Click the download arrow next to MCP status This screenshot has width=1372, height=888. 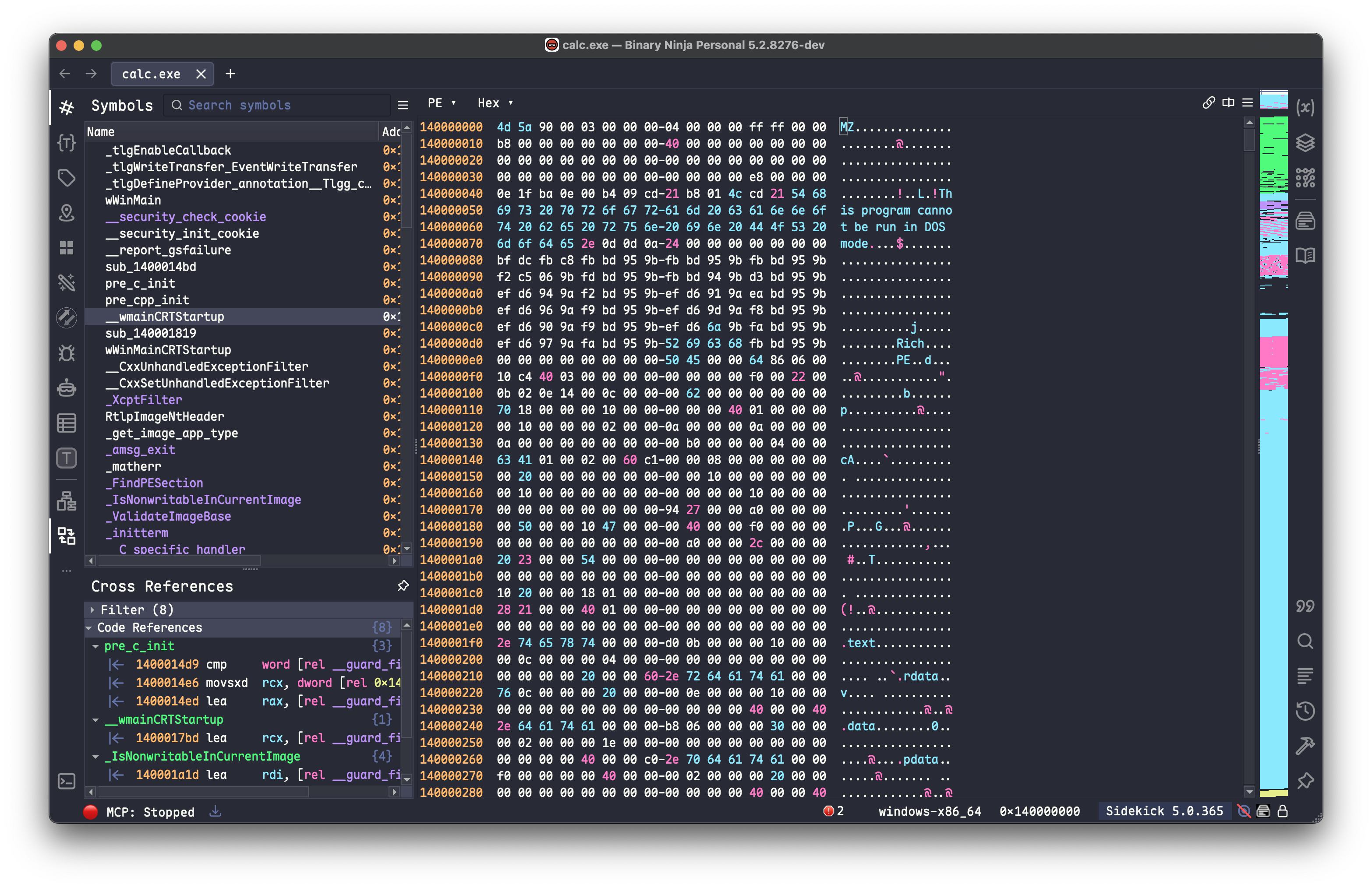[215, 811]
